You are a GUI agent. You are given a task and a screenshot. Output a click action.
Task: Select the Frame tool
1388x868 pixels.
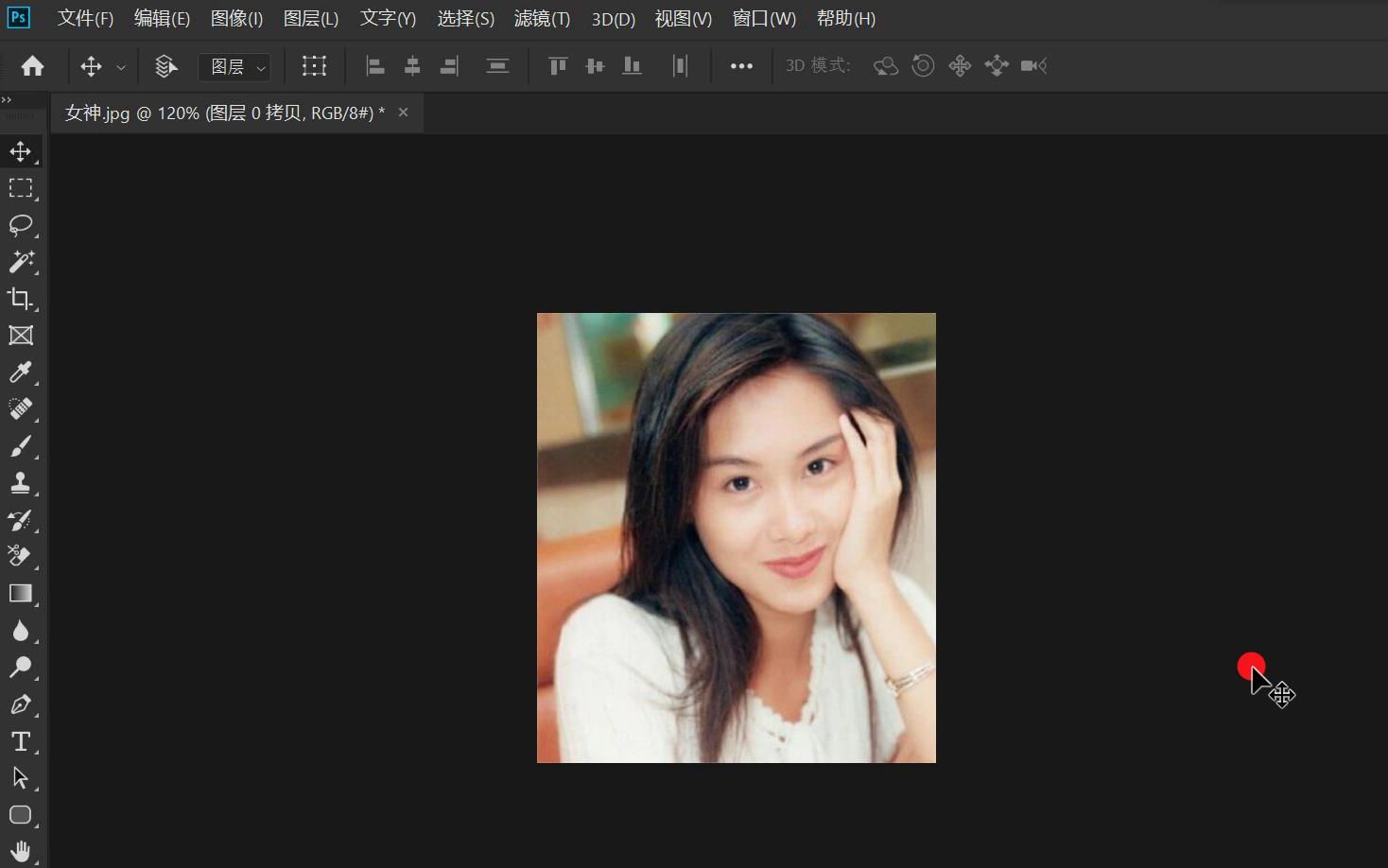tap(20, 336)
